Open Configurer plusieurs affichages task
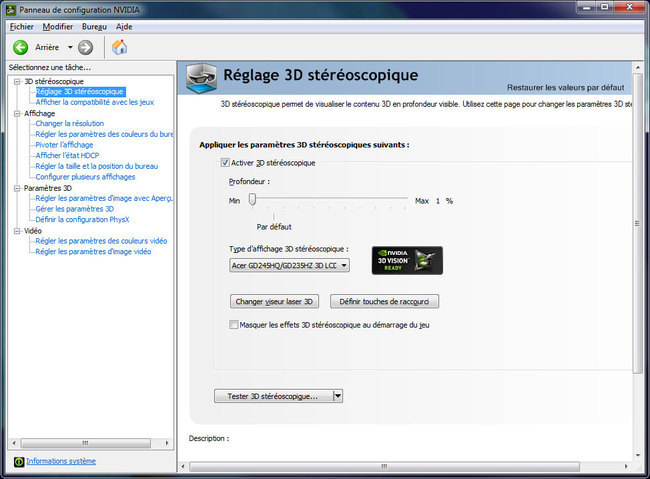This screenshot has width=650, height=479. [85, 177]
